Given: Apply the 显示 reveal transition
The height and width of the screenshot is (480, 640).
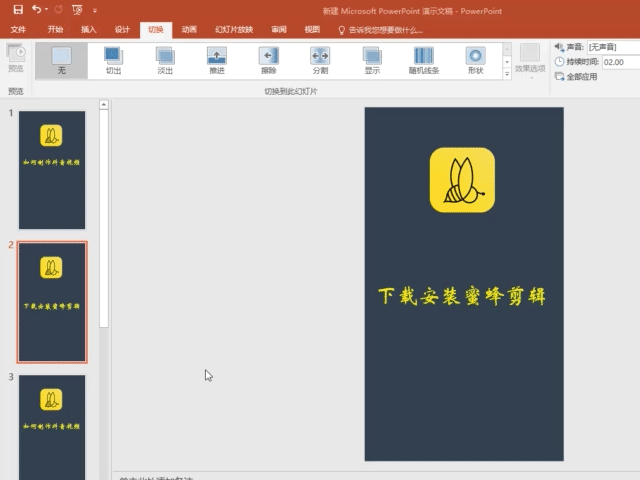Looking at the screenshot, I should click(x=372, y=61).
